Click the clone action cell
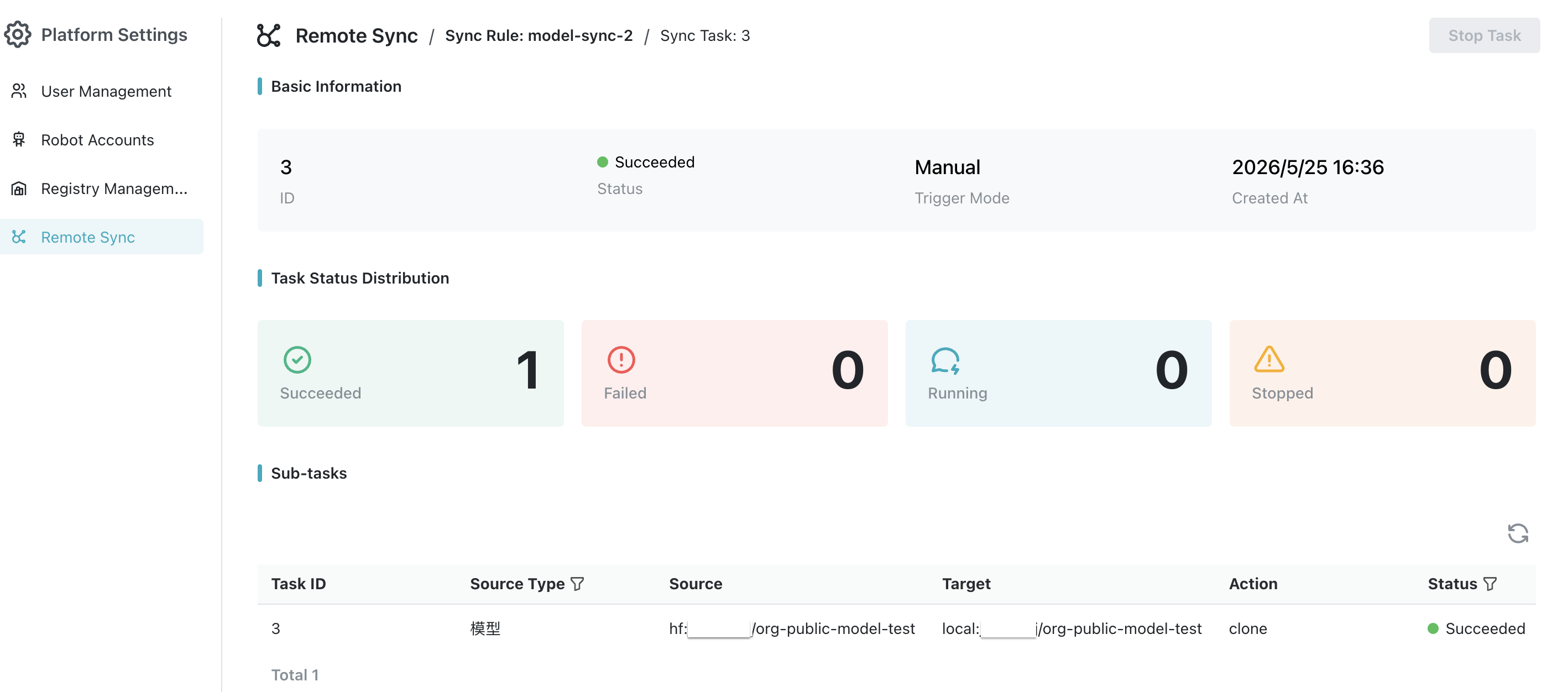Screen dimensions: 1568x692 (1248, 628)
